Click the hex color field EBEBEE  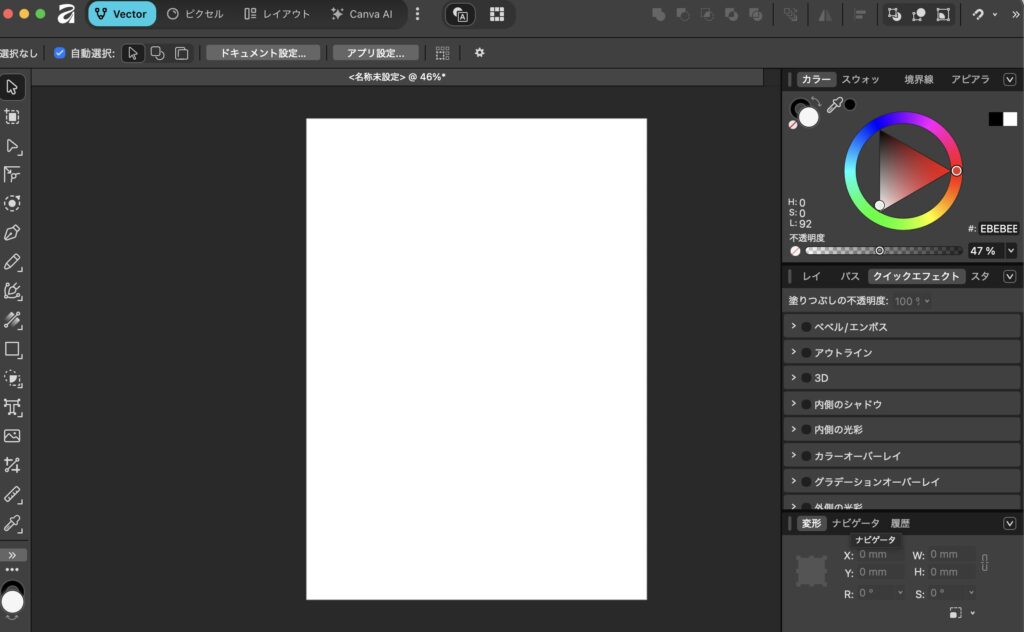tap(998, 229)
